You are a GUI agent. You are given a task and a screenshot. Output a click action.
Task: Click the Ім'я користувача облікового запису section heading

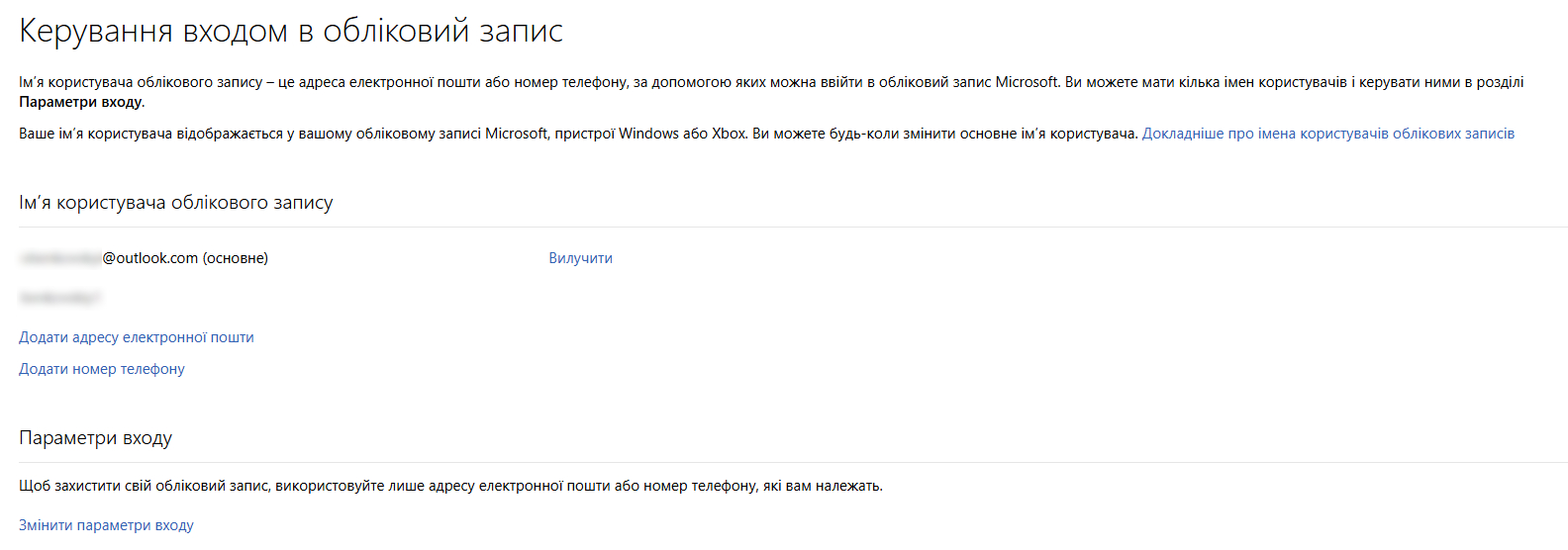[176, 203]
